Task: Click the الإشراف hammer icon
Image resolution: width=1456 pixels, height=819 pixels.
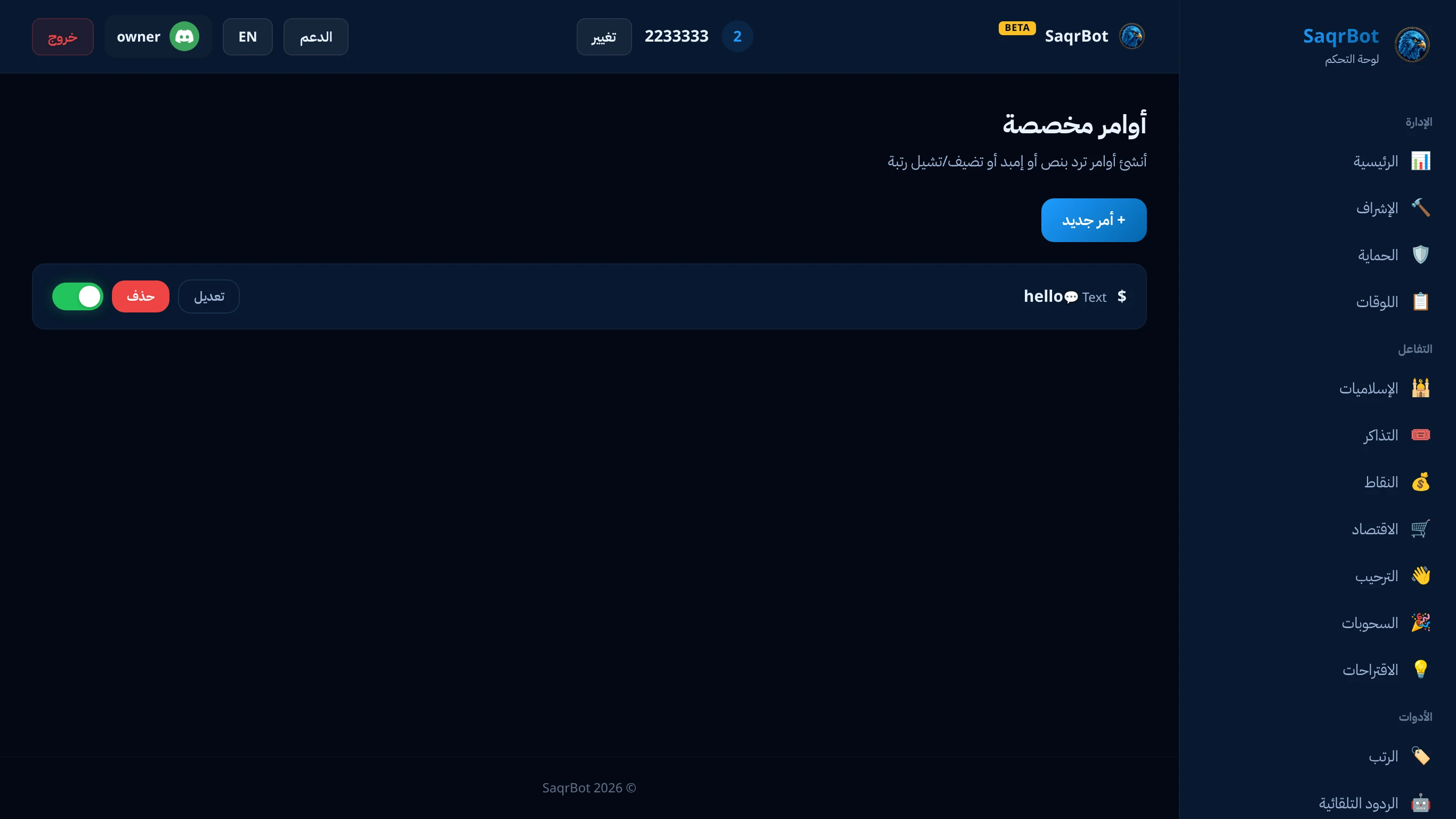Action: pyautogui.click(x=1420, y=208)
